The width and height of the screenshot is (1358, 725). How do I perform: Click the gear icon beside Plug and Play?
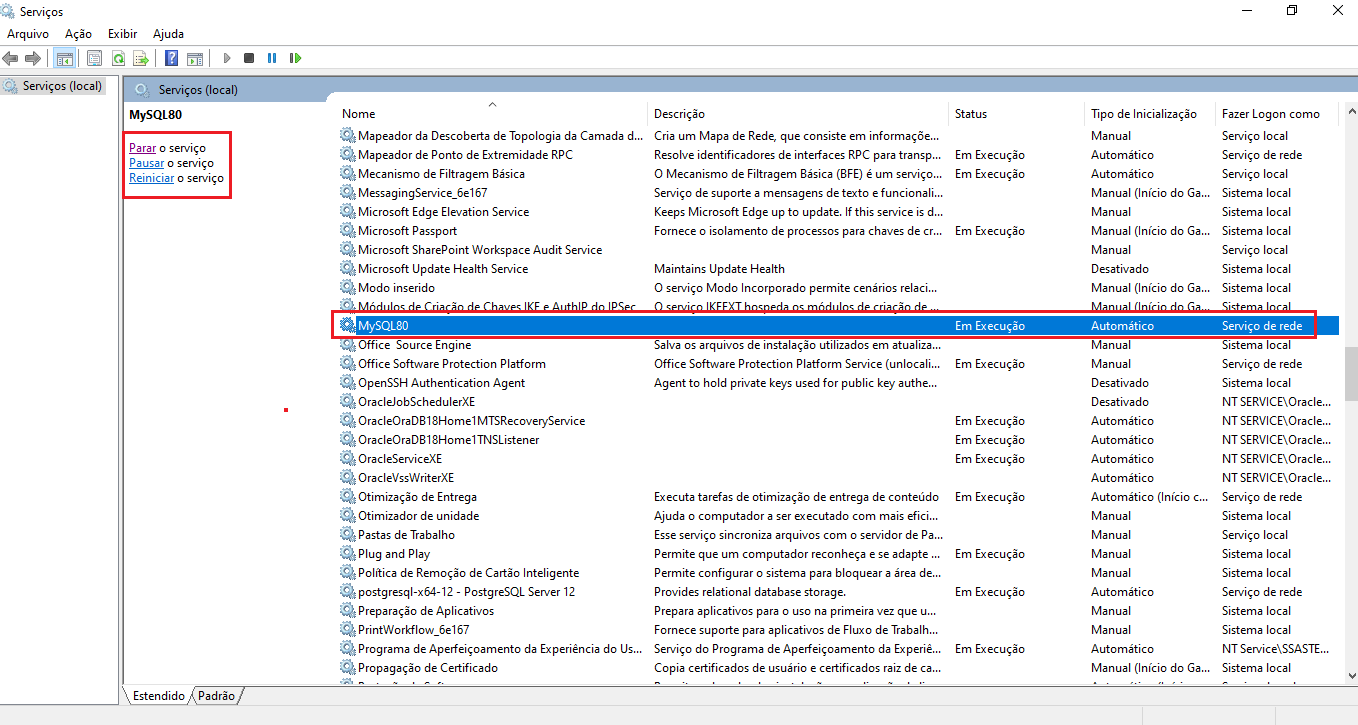(347, 554)
